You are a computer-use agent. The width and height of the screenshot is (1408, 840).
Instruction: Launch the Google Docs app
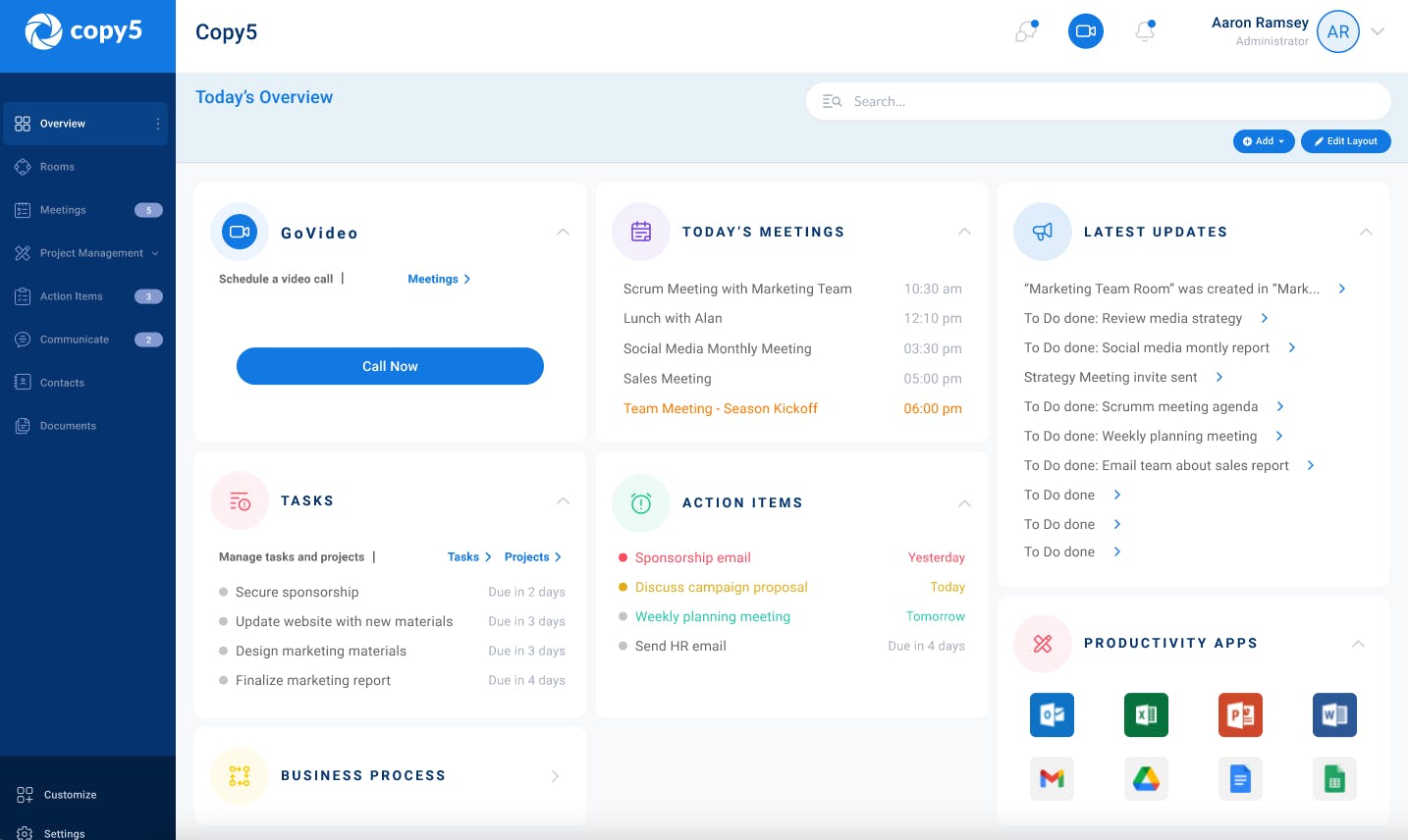click(1240, 779)
